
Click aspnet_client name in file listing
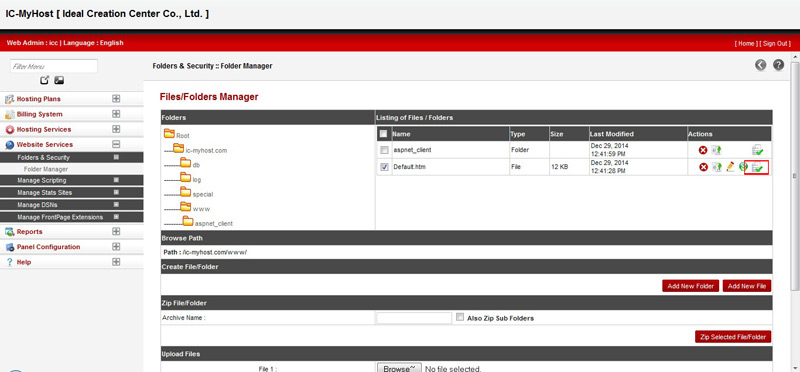click(x=412, y=150)
